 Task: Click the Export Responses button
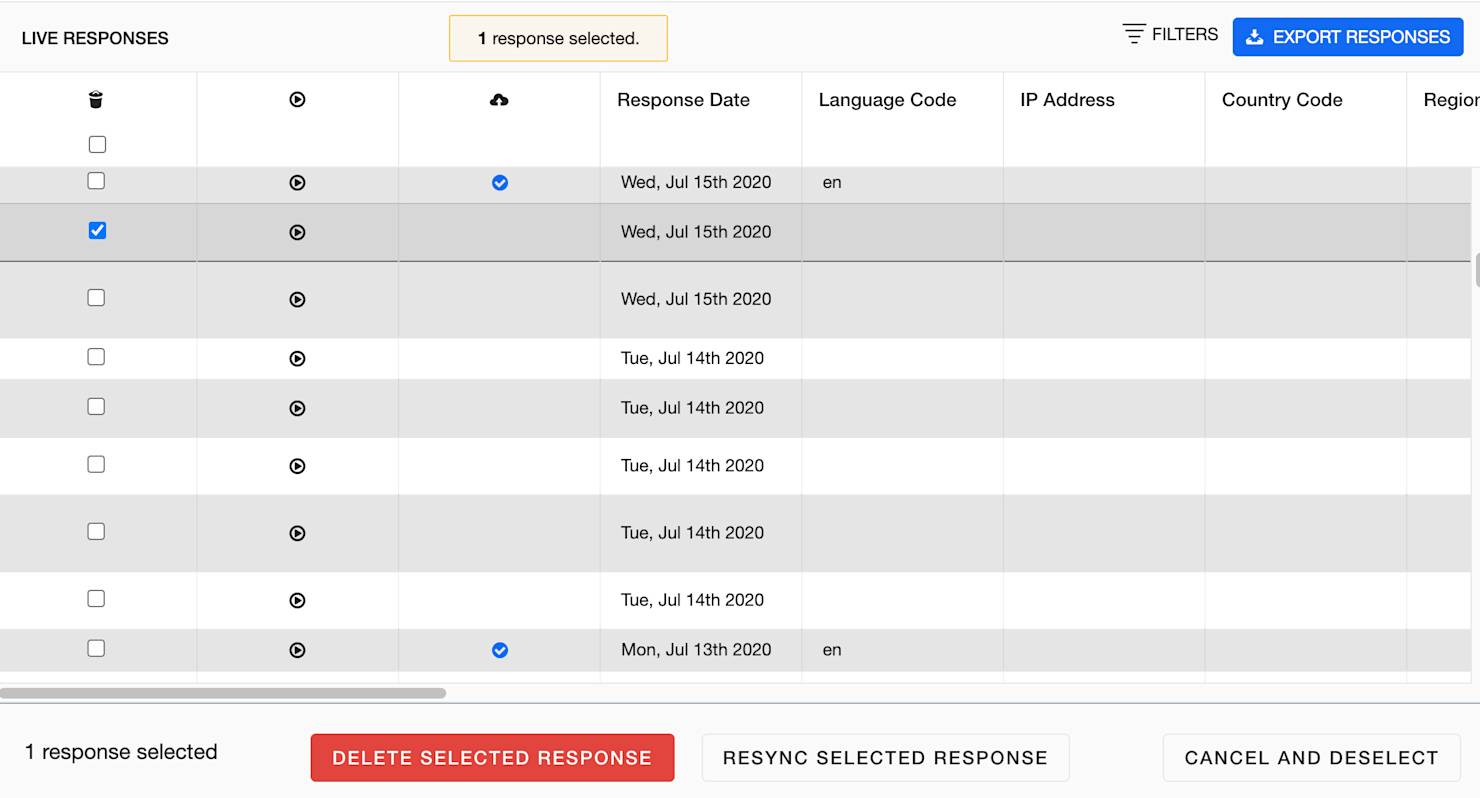click(x=1347, y=37)
